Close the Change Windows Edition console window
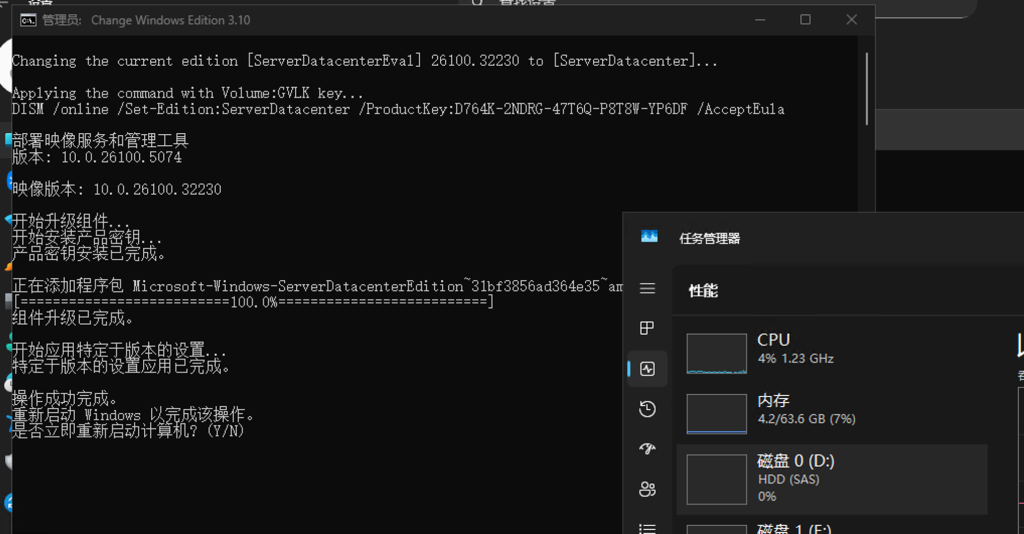The width and height of the screenshot is (1024, 534). click(x=852, y=20)
